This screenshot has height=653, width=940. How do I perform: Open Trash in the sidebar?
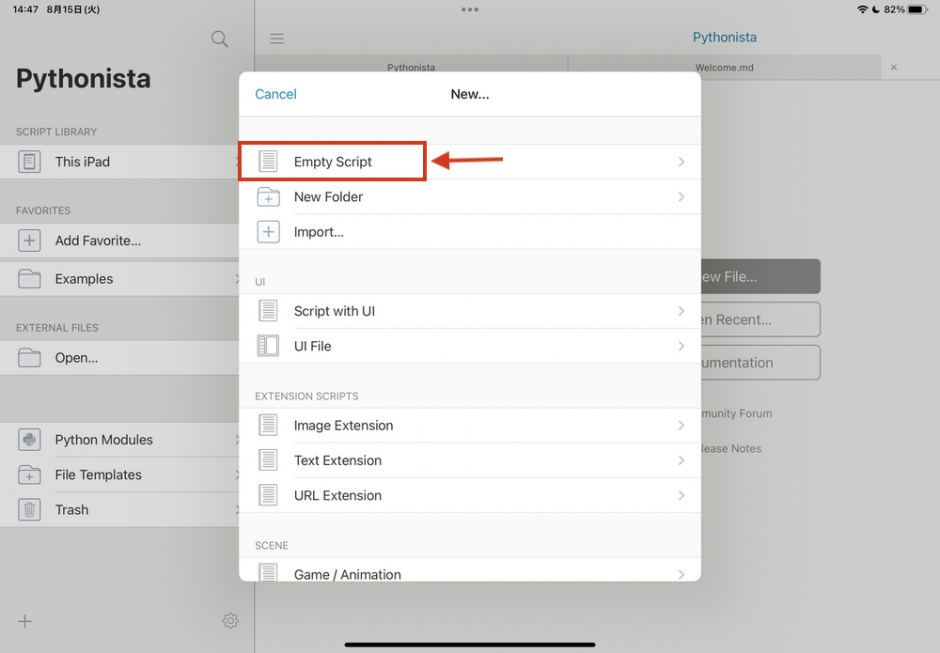click(x=72, y=510)
